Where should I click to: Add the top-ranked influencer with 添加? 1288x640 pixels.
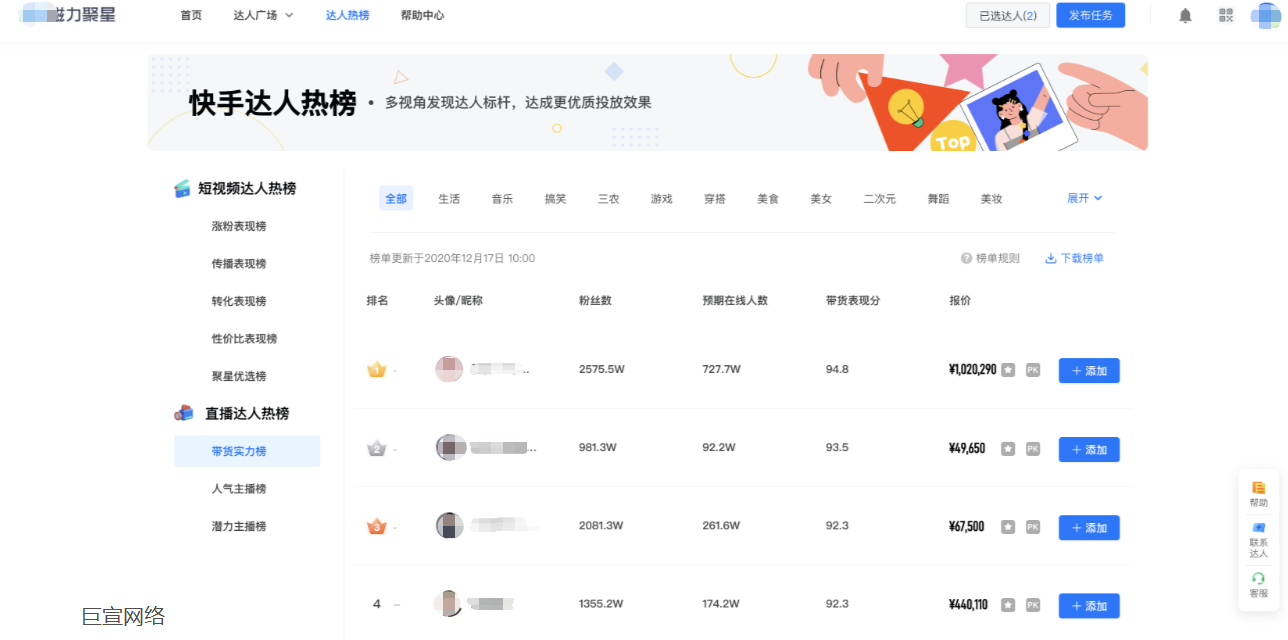(1088, 370)
